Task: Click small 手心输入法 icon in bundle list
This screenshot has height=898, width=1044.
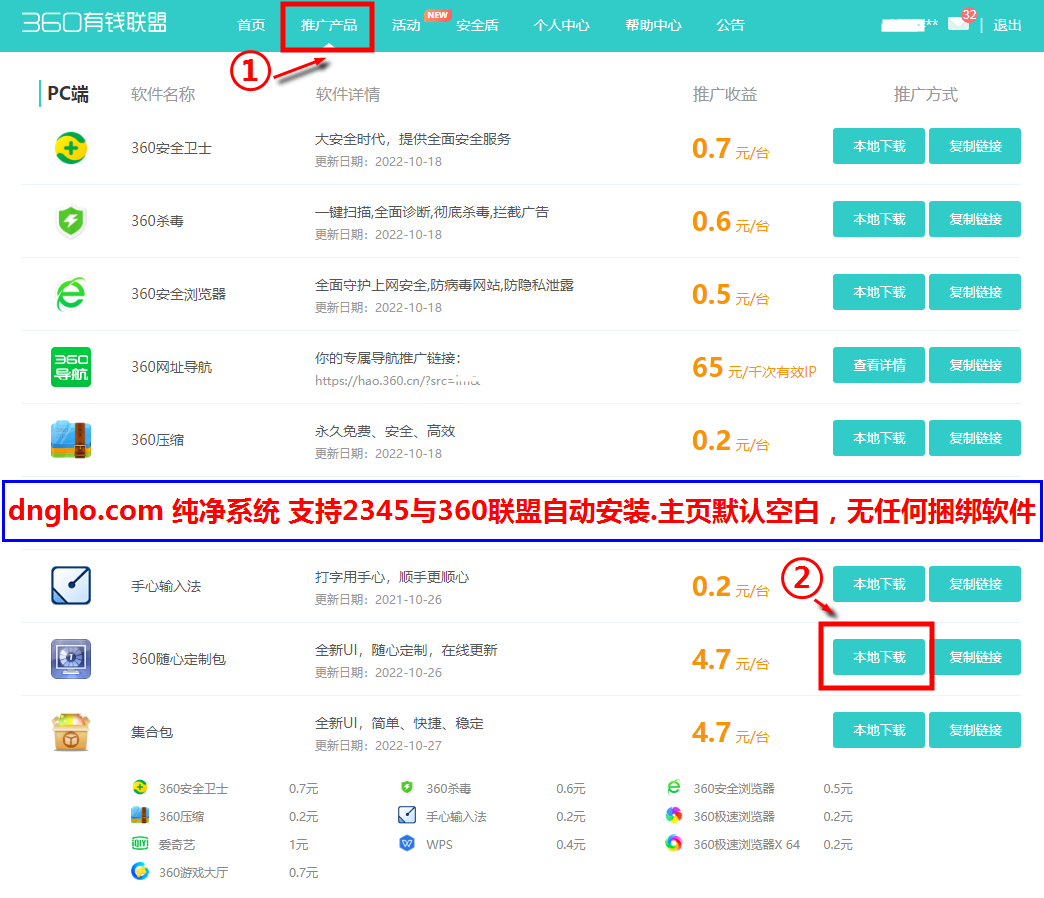Action: [x=407, y=815]
